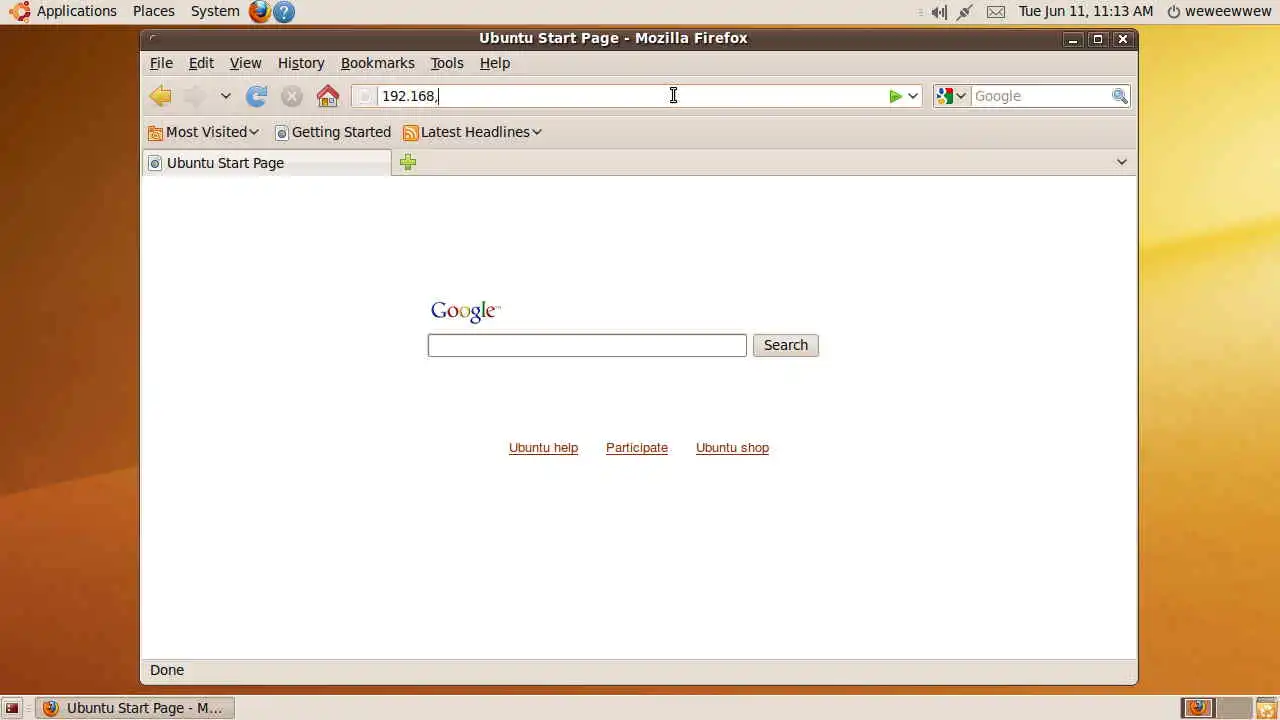Go back with the Back arrow button
Screen dimensions: 1280x720
[160, 96]
